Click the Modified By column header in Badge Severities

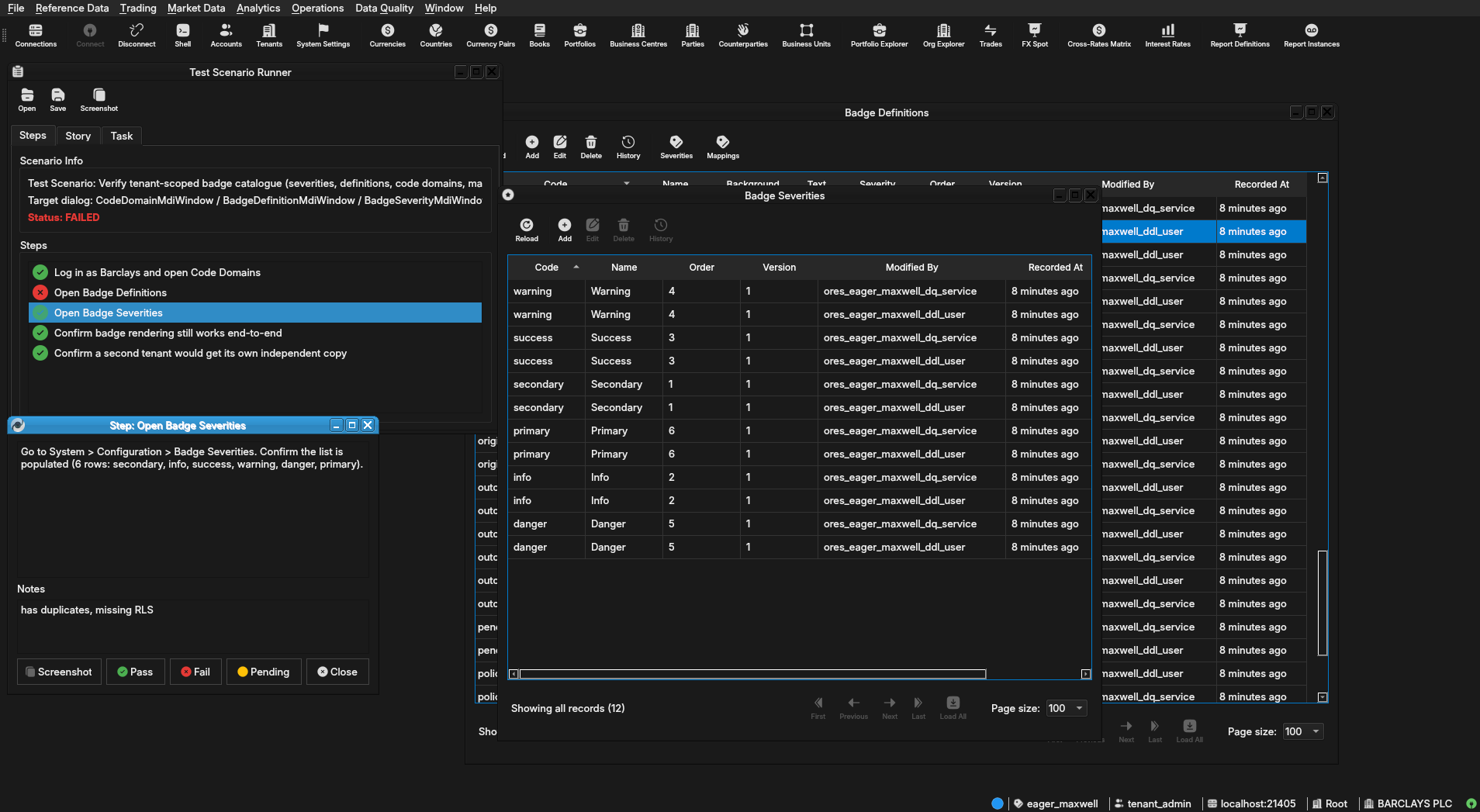click(x=911, y=268)
